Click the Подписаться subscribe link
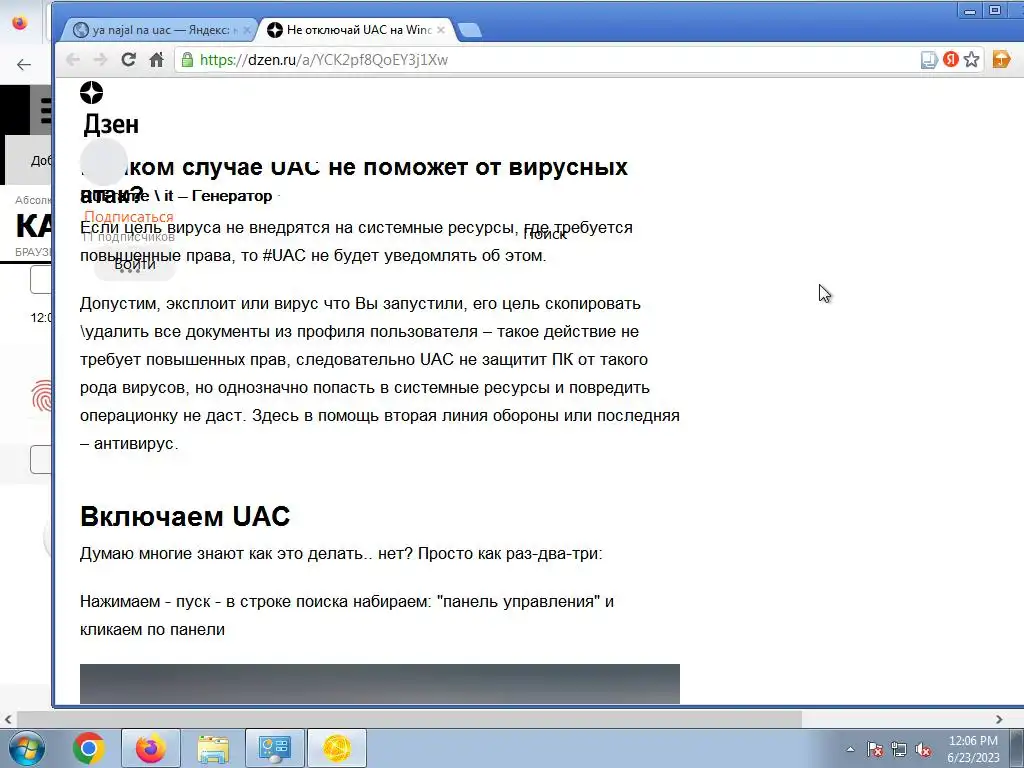Viewport: 1024px width, 768px height. 129,216
